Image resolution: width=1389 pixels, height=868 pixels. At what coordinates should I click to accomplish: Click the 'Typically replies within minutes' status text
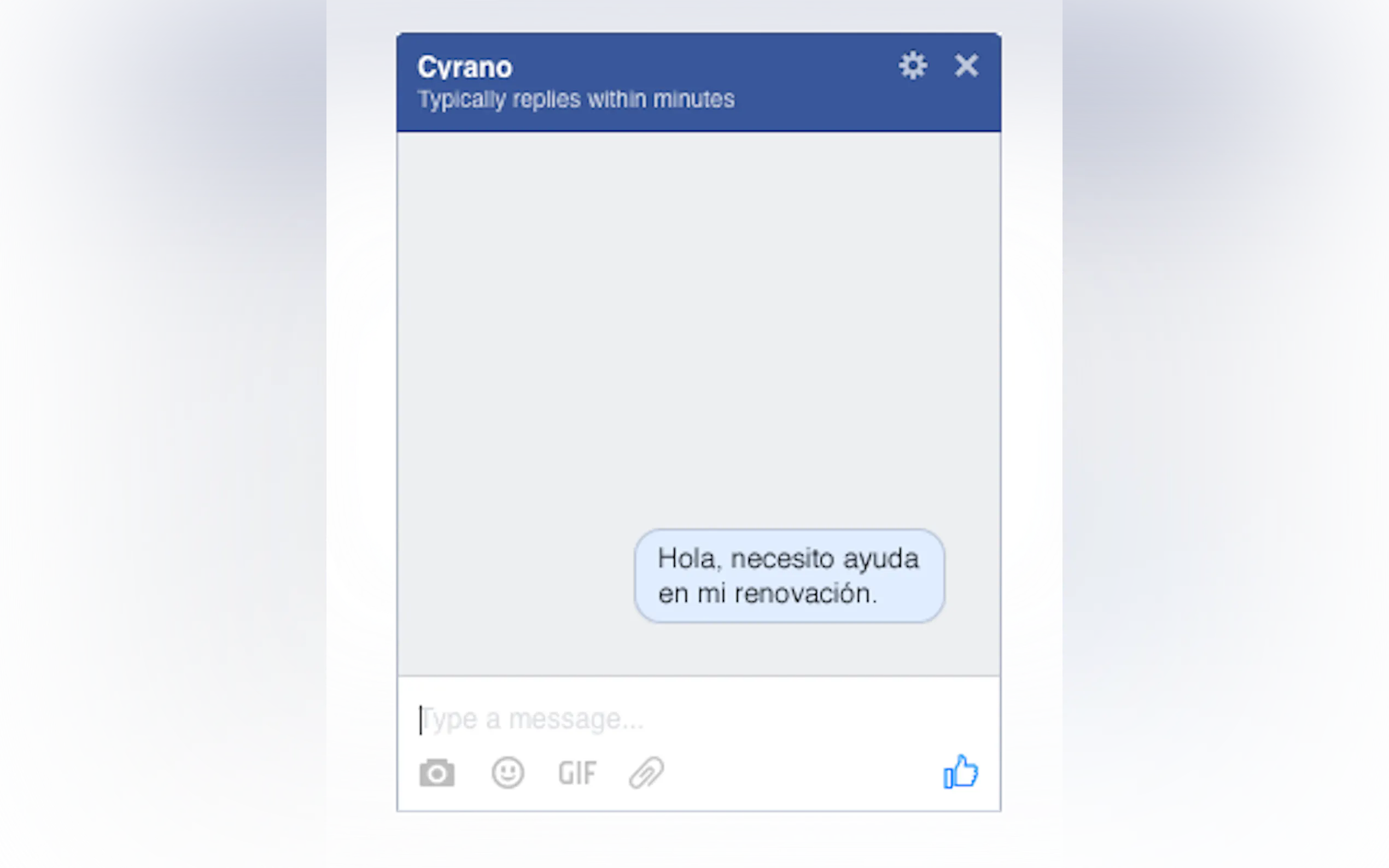[576, 99]
